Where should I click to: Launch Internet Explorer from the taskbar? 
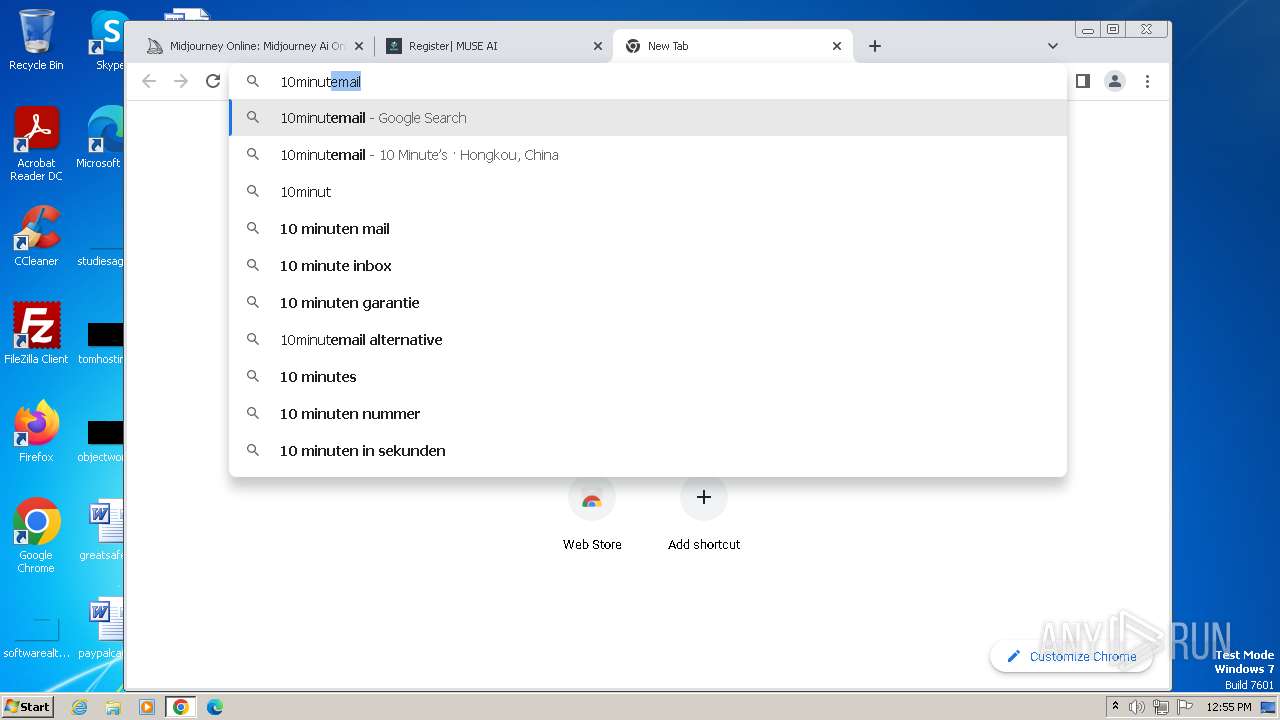coord(79,707)
